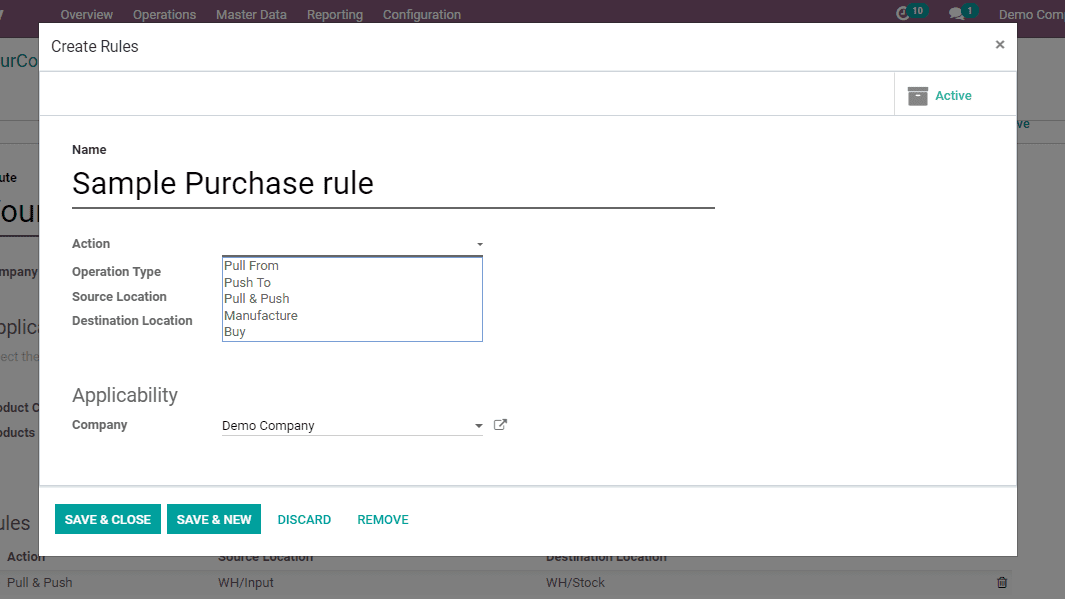
Task: Click Save & New button
Action: click(214, 520)
